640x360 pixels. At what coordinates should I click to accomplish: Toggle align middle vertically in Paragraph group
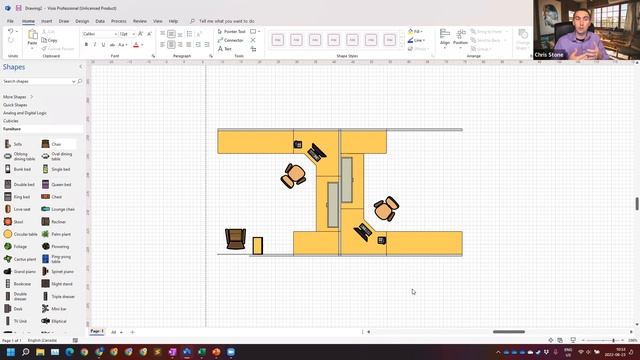[171, 34]
